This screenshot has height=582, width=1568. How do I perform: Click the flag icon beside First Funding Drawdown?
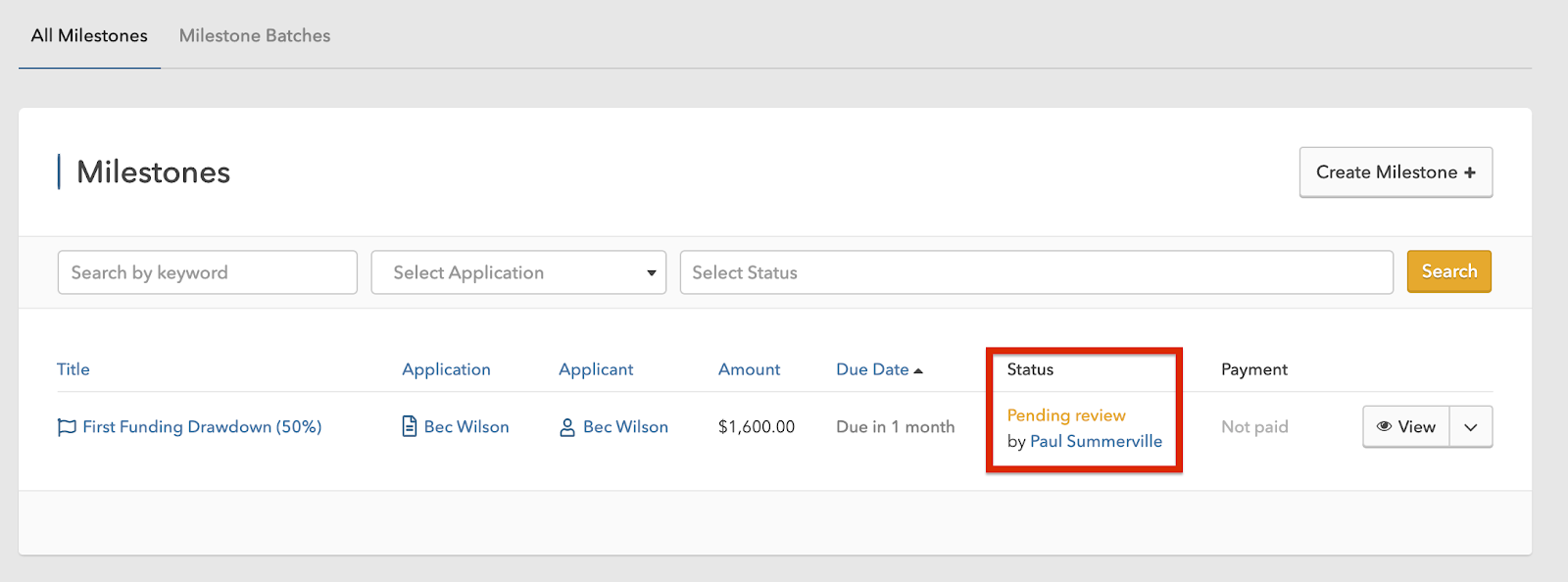(x=67, y=427)
